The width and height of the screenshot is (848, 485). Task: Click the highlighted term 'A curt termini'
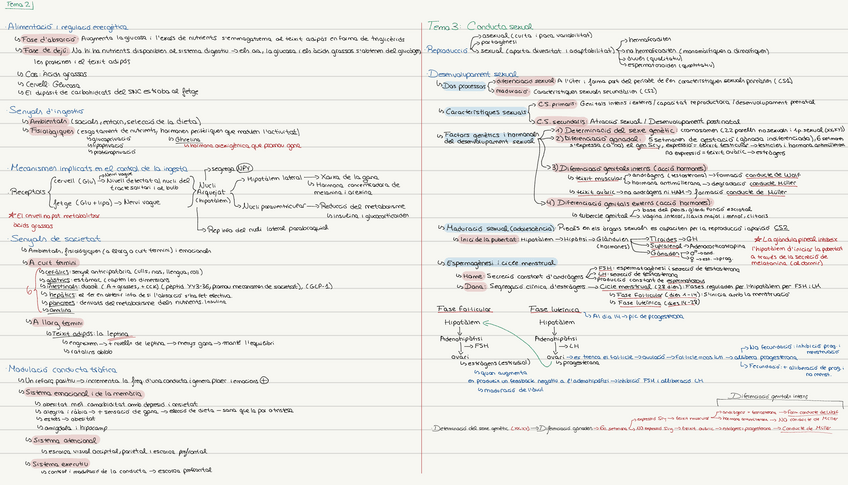click(x=53, y=262)
